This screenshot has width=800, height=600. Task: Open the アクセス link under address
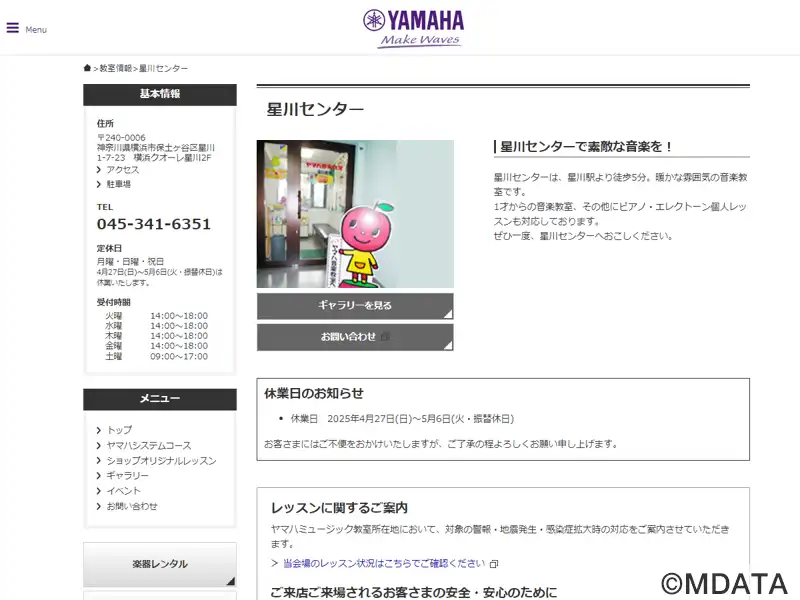(122, 170)
